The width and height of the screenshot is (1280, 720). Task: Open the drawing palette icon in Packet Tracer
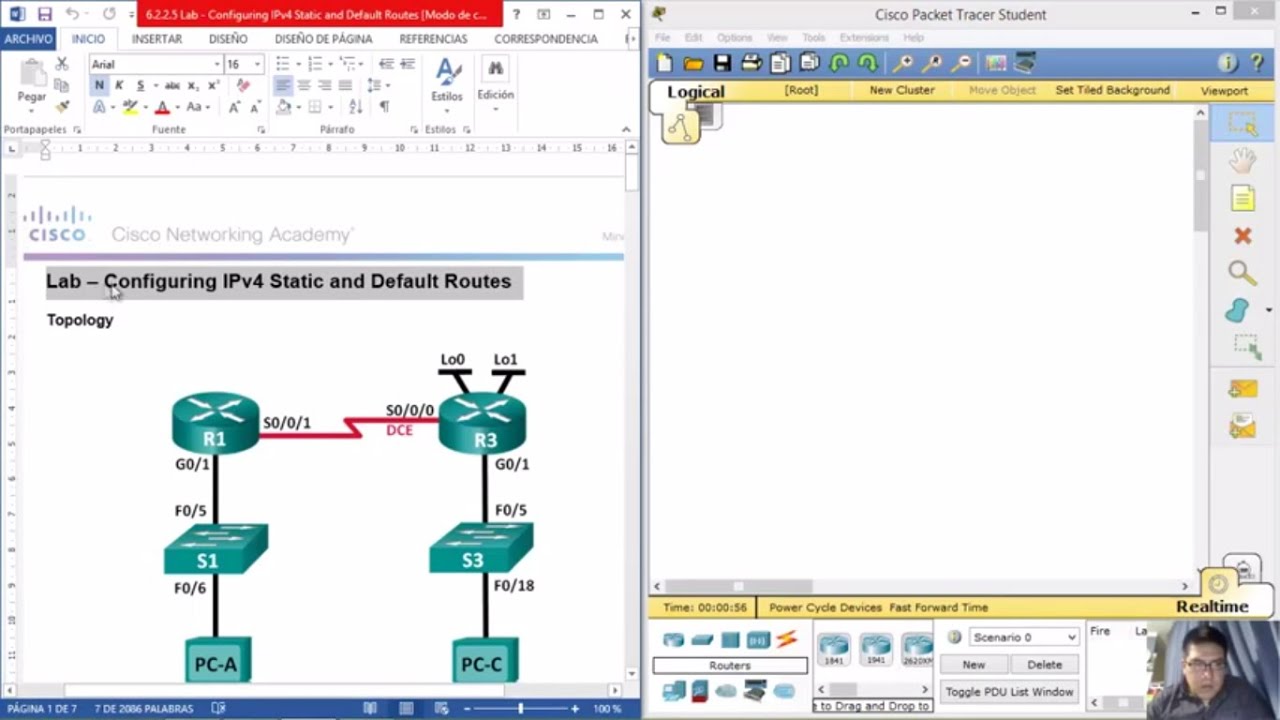(x=995, y=63)
